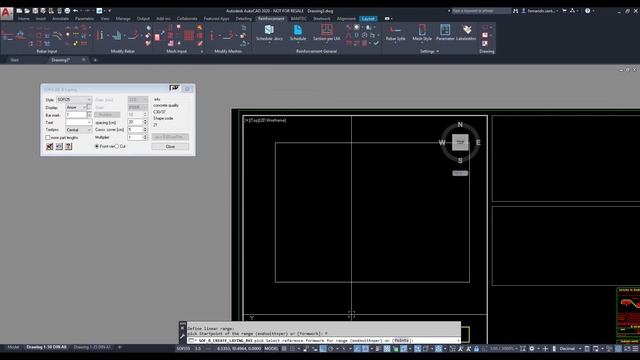Click the TOP face of the ViewCube
640x360 pixels.
click(x=460, y=142)
